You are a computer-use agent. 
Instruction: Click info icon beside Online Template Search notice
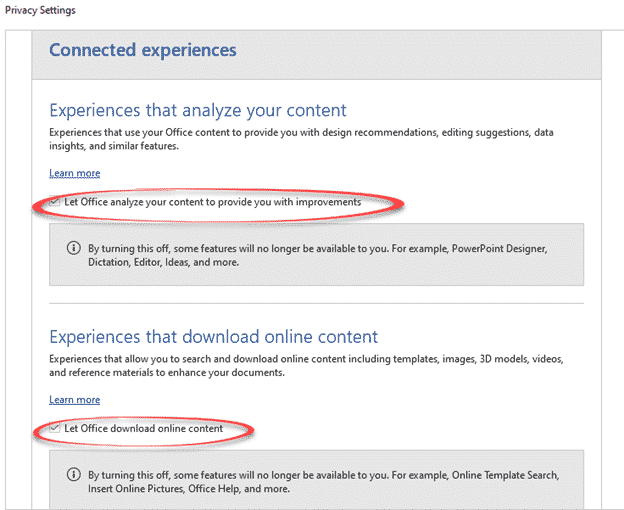point(73,474)
